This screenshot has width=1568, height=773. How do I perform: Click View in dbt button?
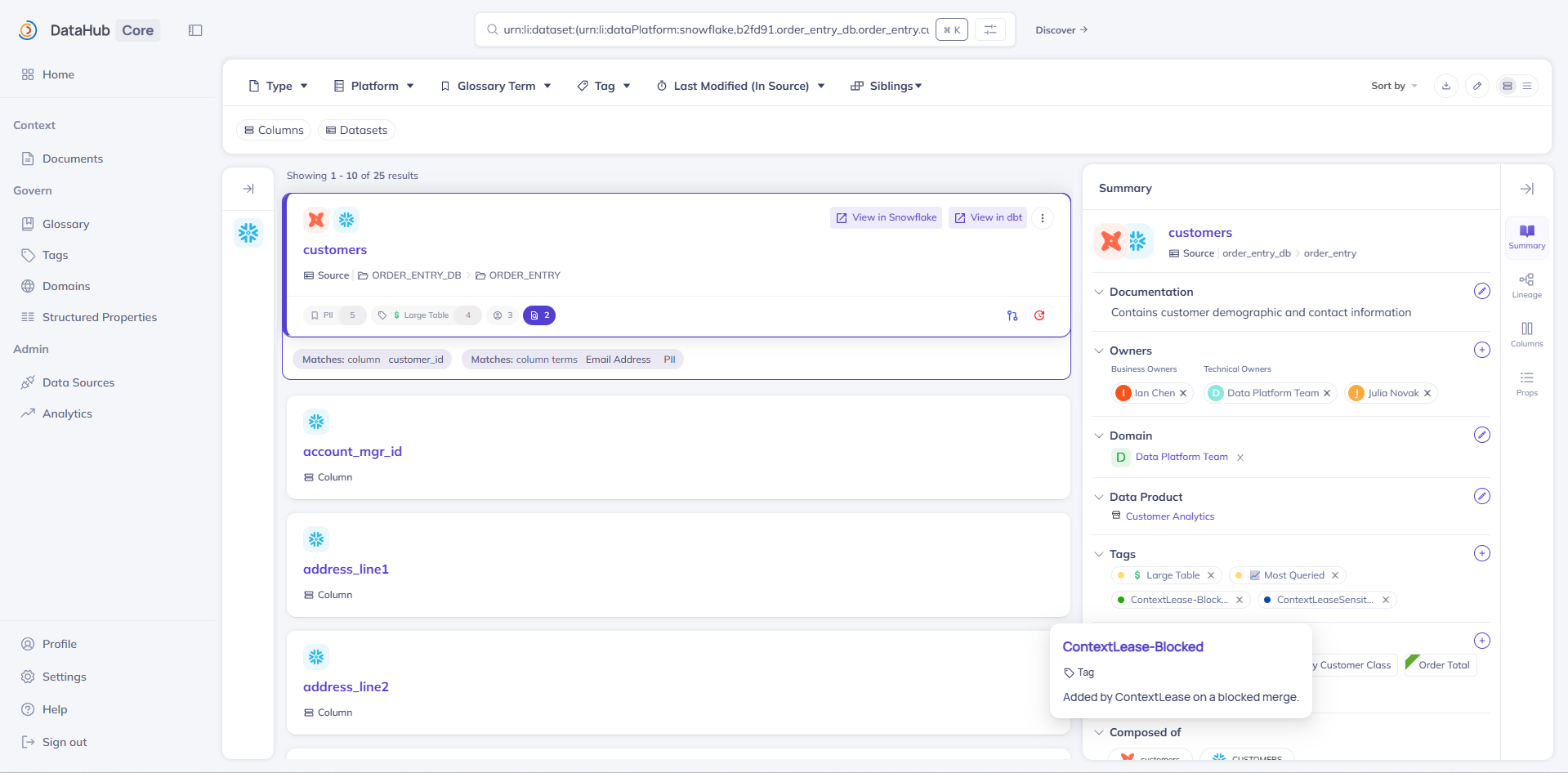point(988,217)
